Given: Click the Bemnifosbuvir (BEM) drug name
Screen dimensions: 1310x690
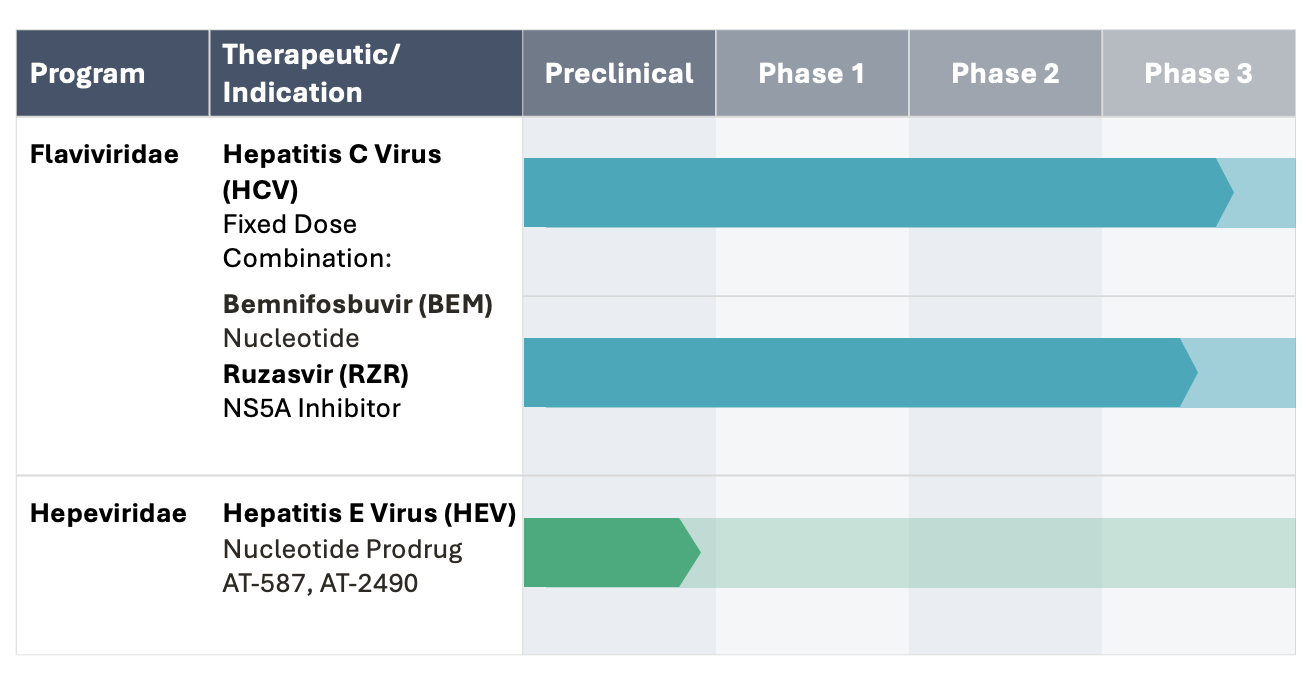Looking at the screenshot, I should [358, 305].
